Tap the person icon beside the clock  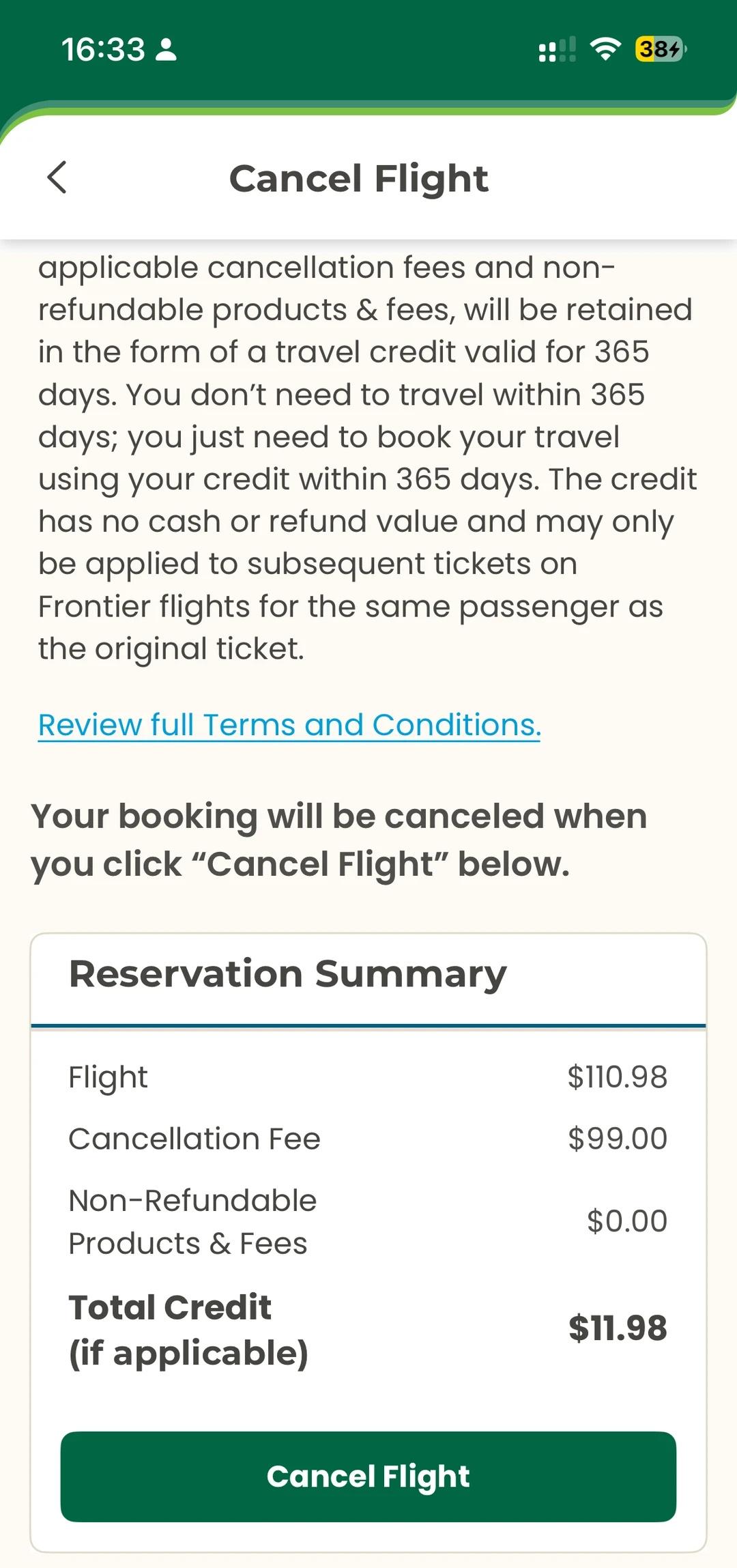pos(167,49)
